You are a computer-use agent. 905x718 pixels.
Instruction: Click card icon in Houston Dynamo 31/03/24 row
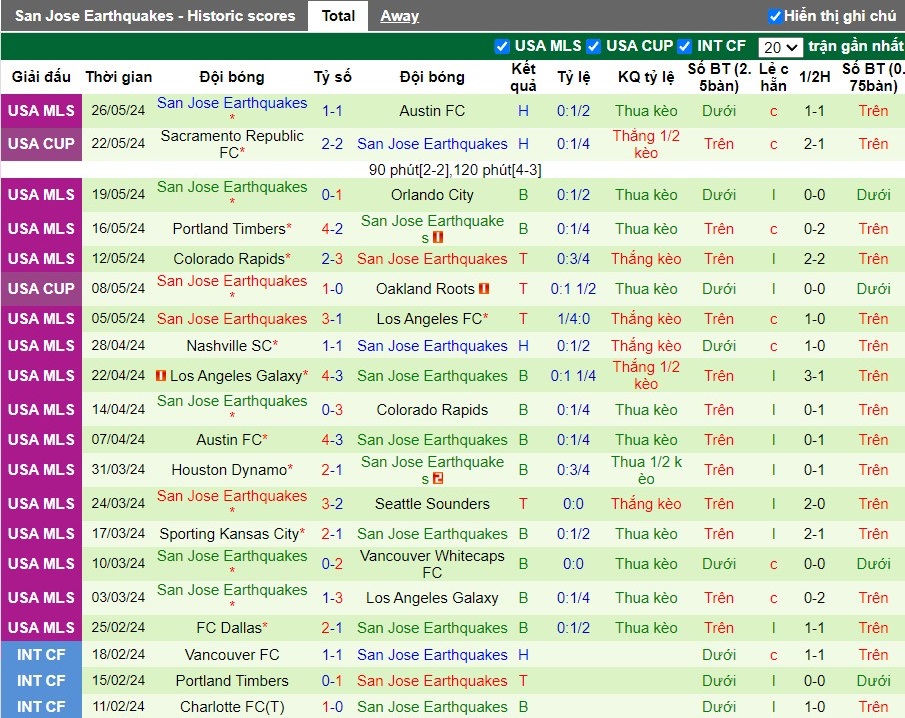click(438, 478)
